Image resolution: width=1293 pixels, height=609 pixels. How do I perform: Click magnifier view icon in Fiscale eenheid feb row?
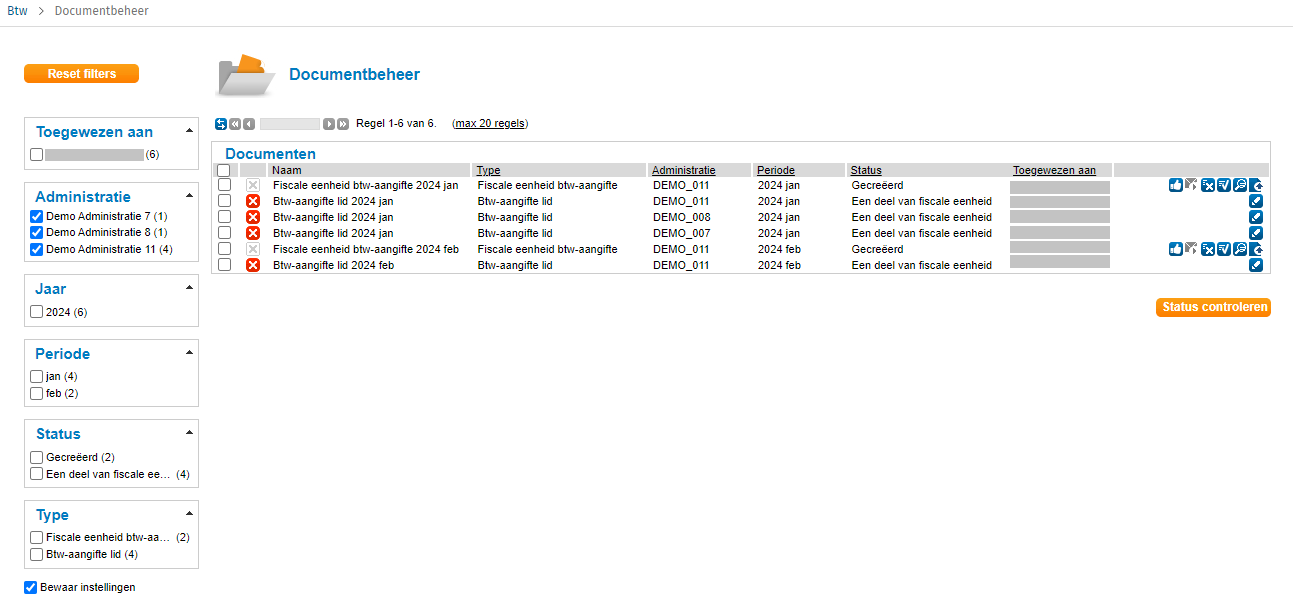pyautogui.click(x=1240, y=249)
